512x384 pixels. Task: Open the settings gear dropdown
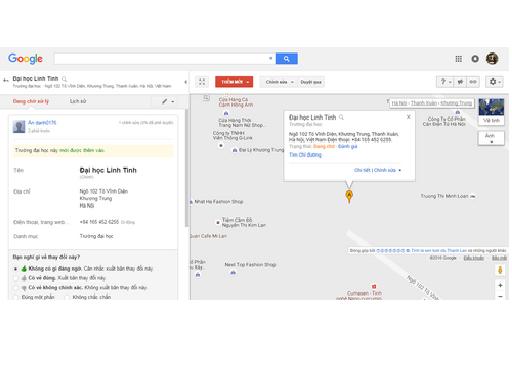click(x=494, y=82)
